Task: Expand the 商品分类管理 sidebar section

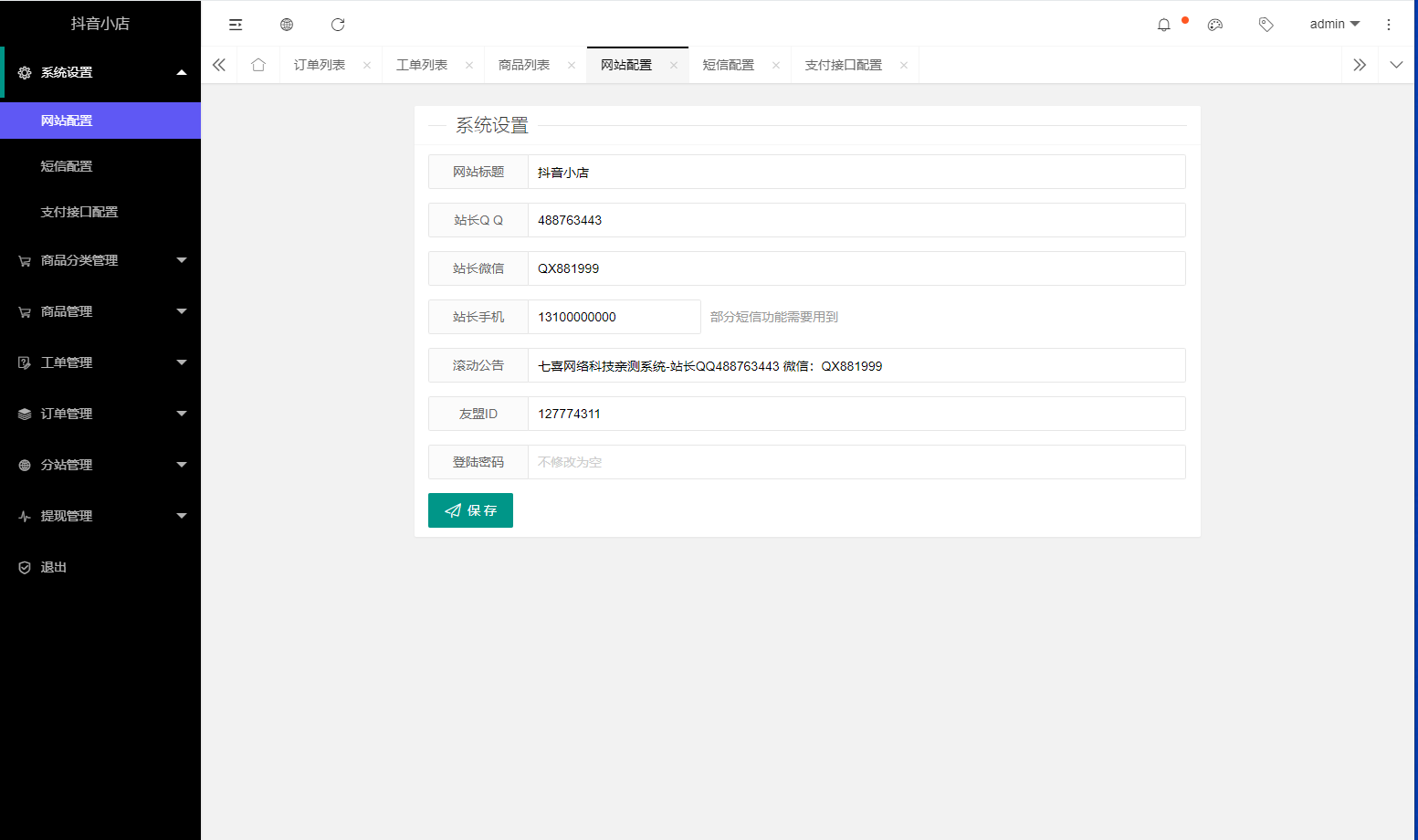Action: [100, 260]
